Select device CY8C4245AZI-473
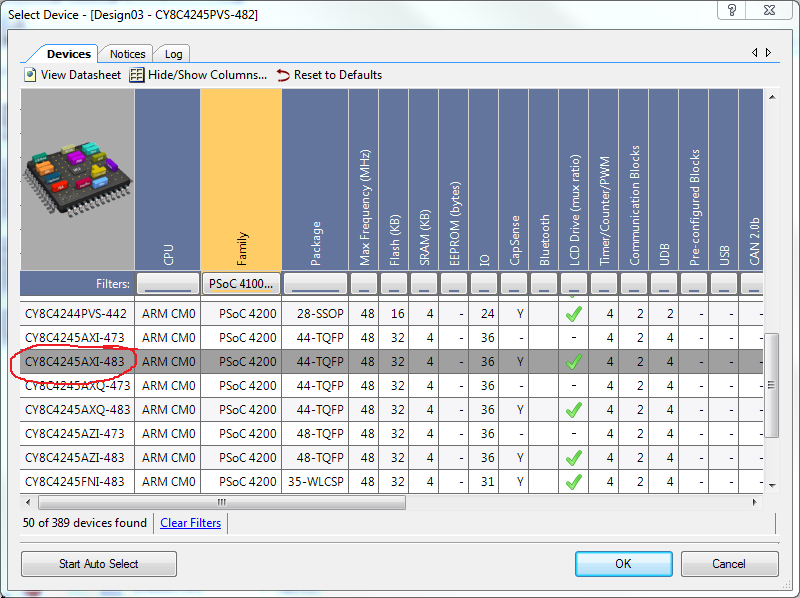 (74, 434)
